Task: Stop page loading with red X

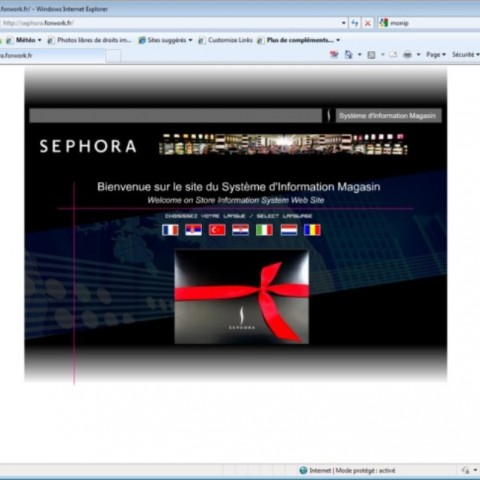Action: coord(368,23)
